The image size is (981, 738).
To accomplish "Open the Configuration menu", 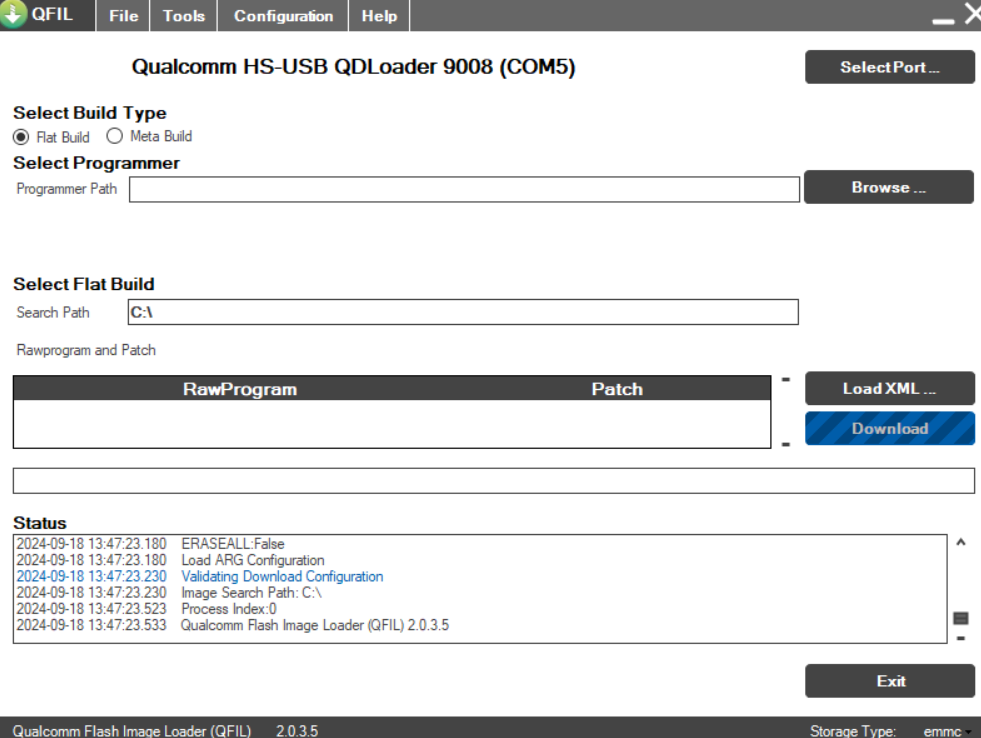I will point(283,16).
